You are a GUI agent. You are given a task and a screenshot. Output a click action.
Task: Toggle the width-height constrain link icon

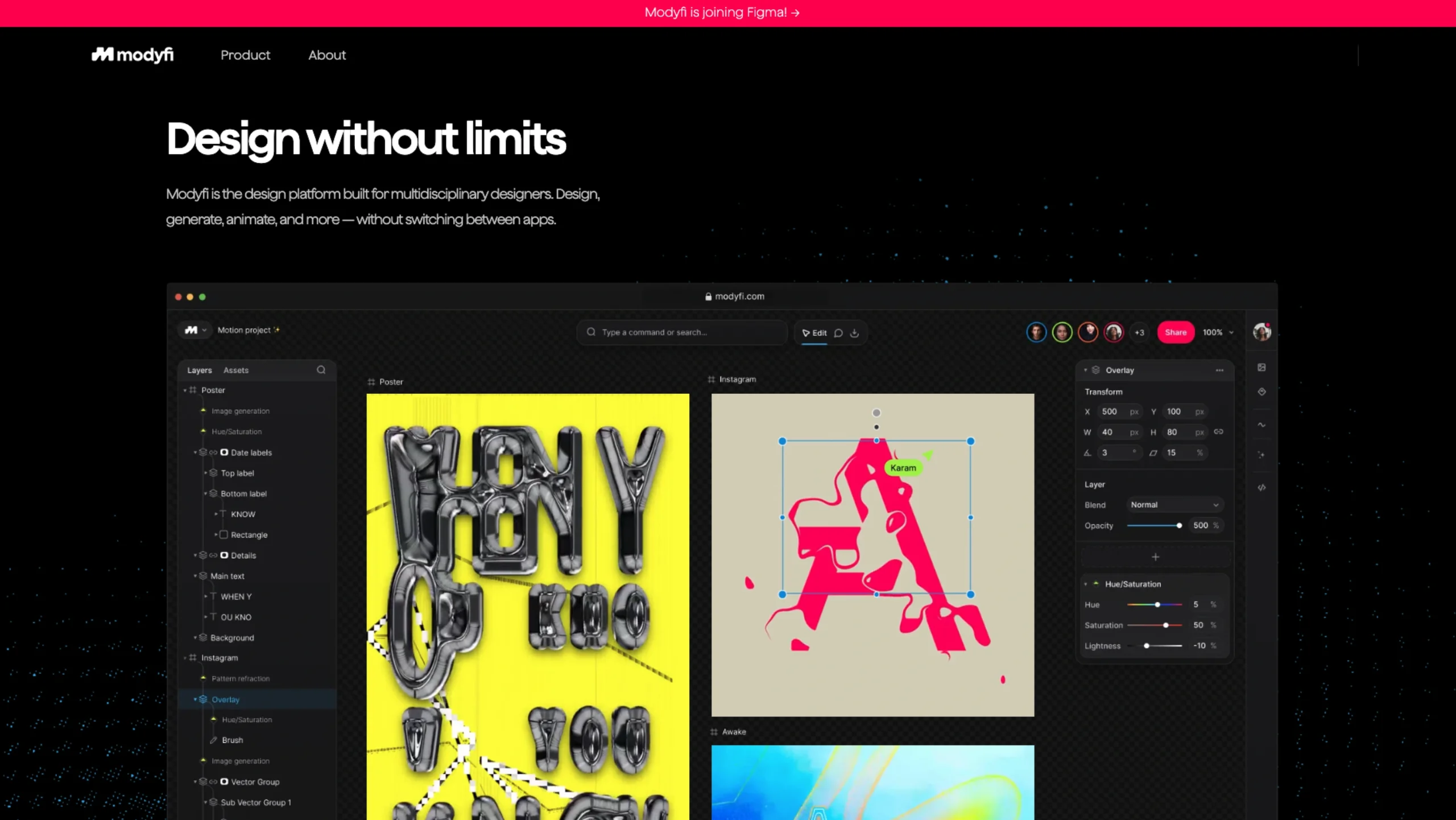pos(1218,432)
